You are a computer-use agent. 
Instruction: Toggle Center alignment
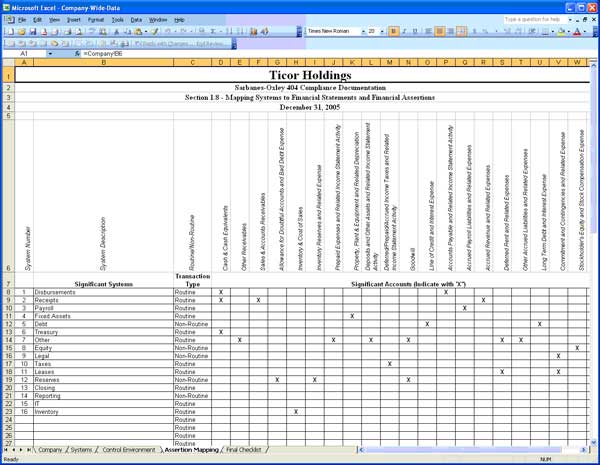(440, 31)
